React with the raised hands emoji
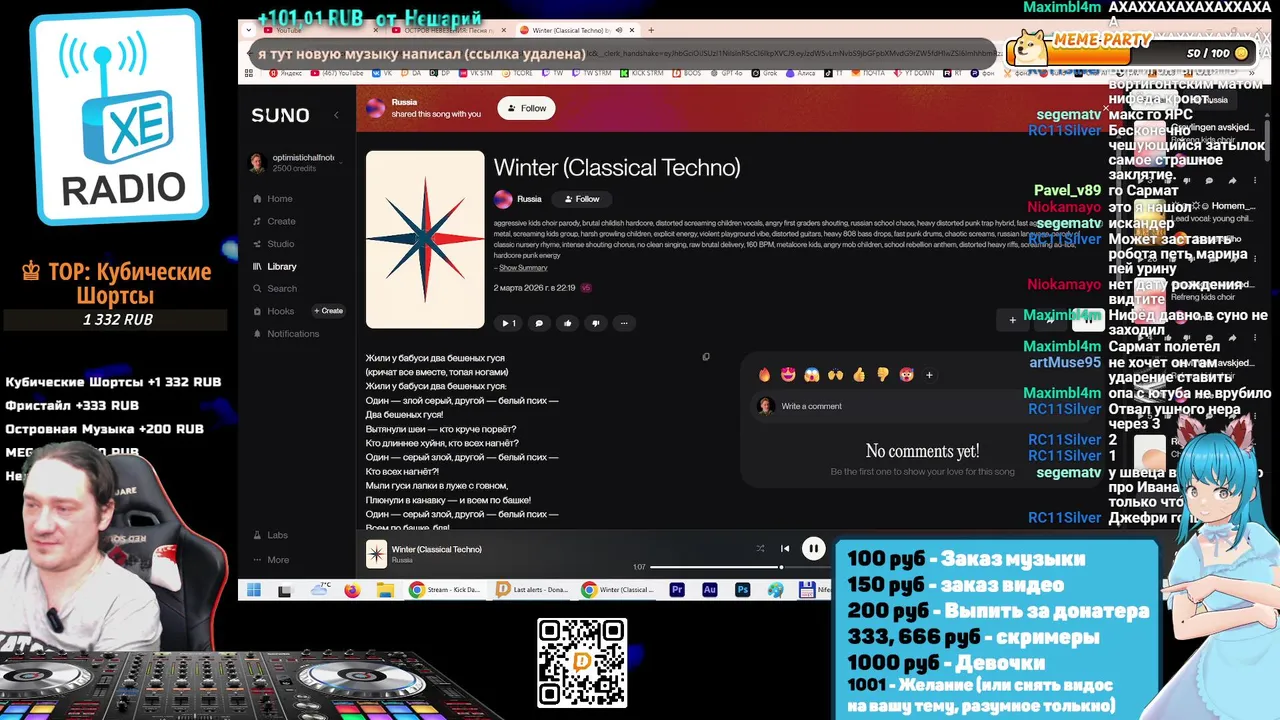 [835, 375]
